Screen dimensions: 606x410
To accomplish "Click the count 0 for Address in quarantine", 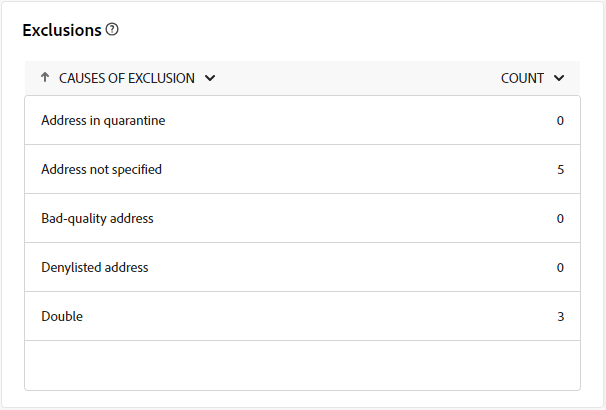I will pyautogui.click(x=560, y=121).
